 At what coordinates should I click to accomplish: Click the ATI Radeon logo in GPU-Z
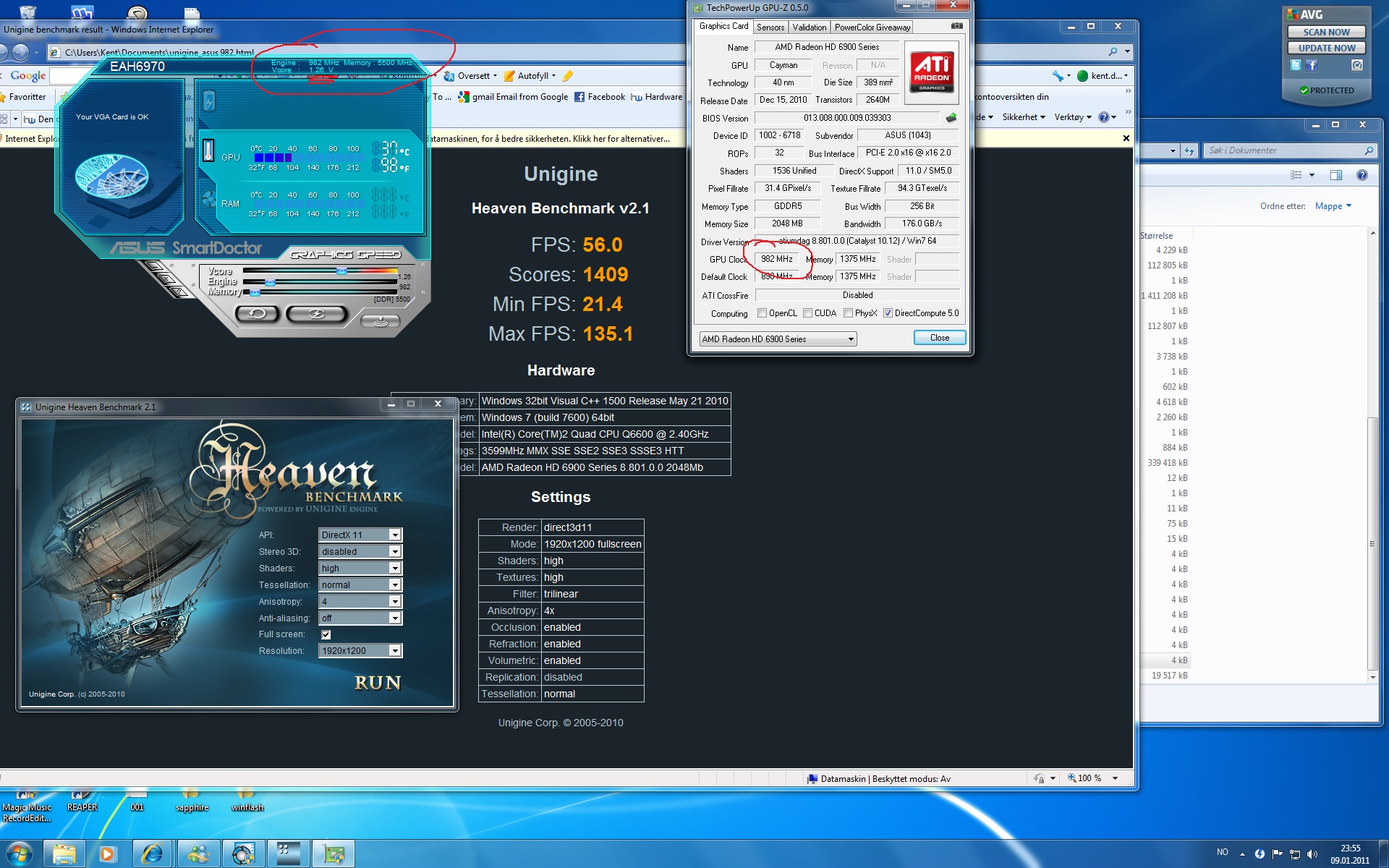932,72
